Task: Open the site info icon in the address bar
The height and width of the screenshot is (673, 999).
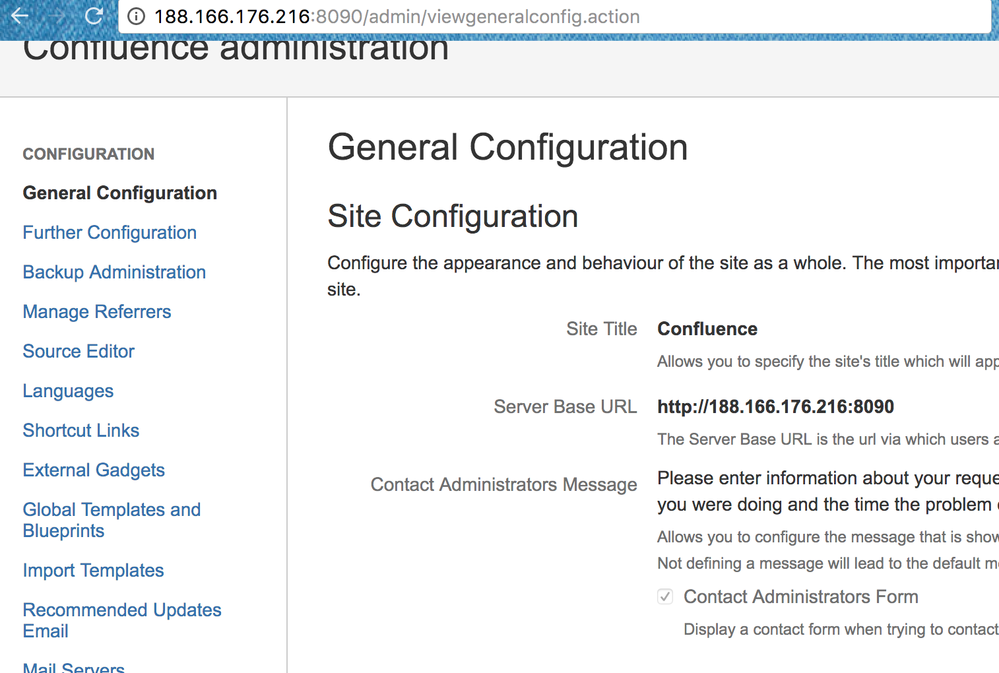Action: point(136,16)
